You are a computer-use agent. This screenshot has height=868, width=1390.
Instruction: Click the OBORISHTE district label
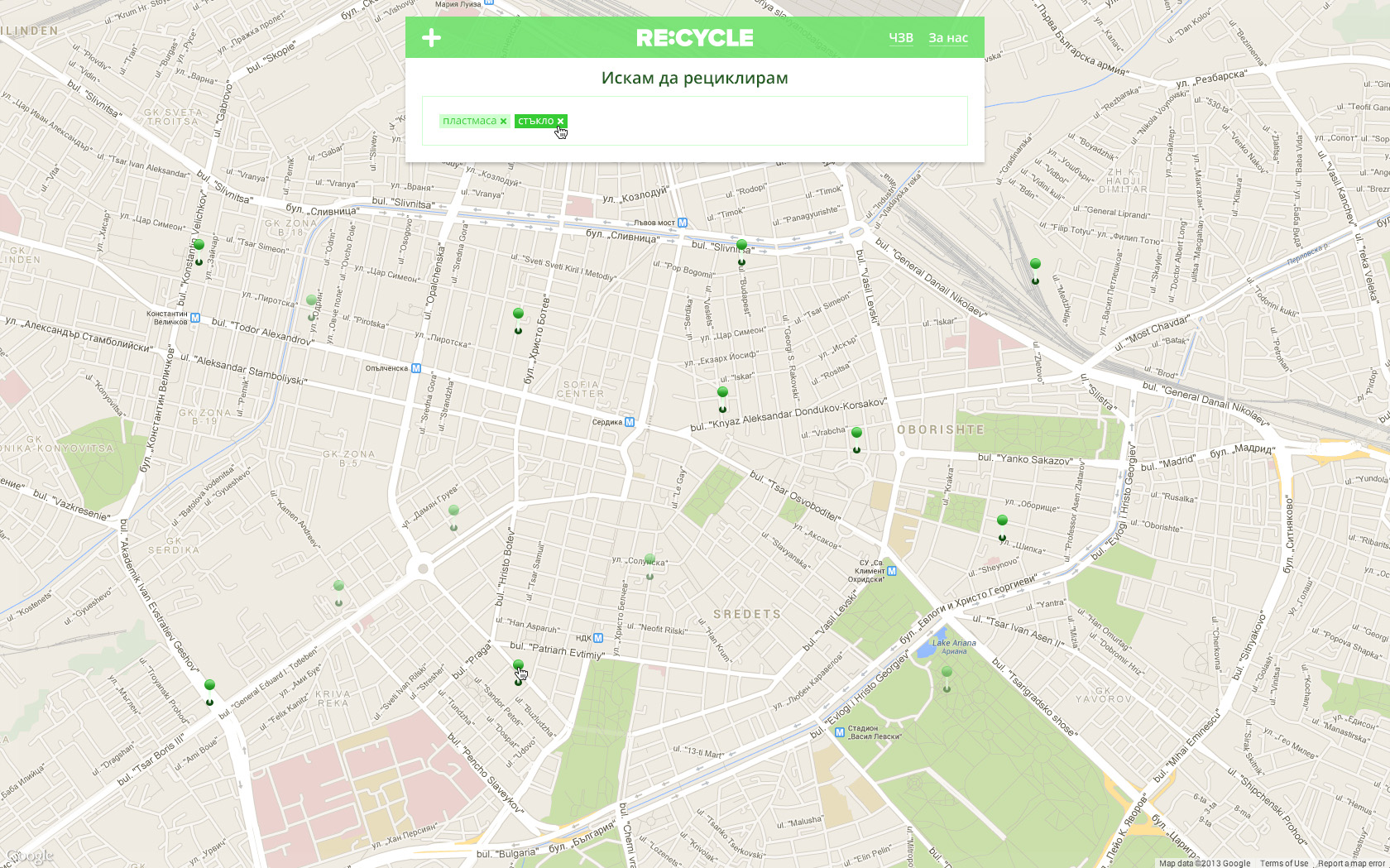click(941, 429)
